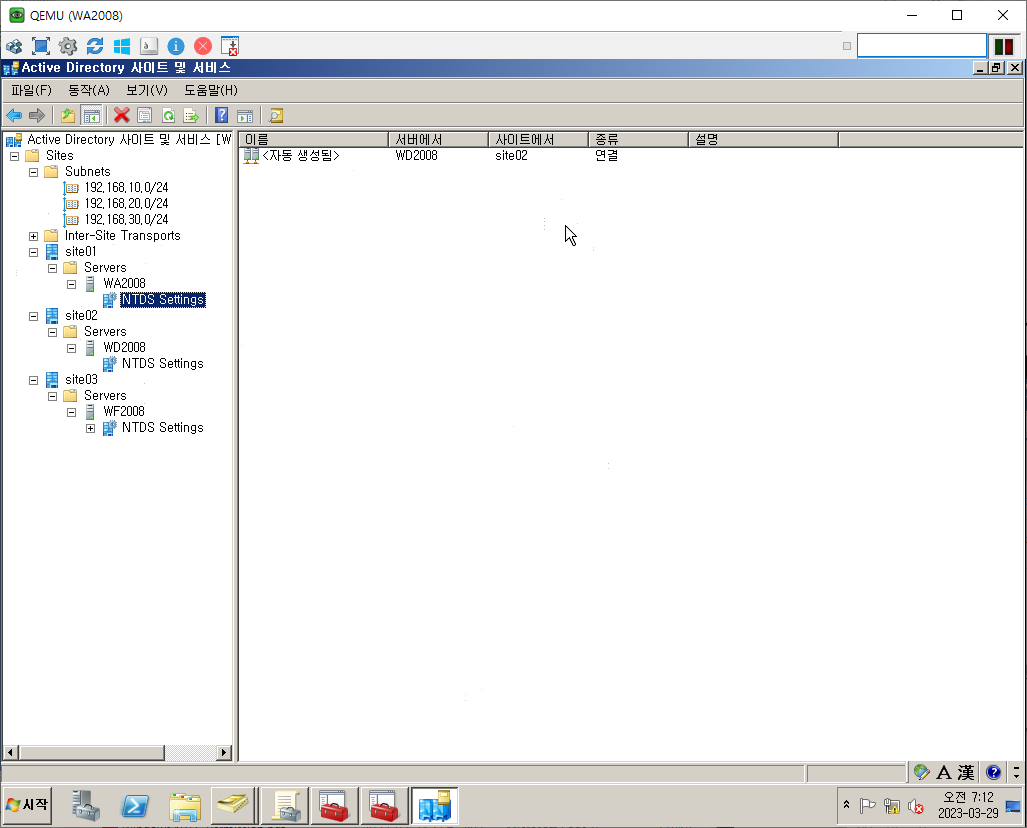This screenshot has height=828, width=1027.
Task: Click the A input mode language bar button
Action: [944, 772]
